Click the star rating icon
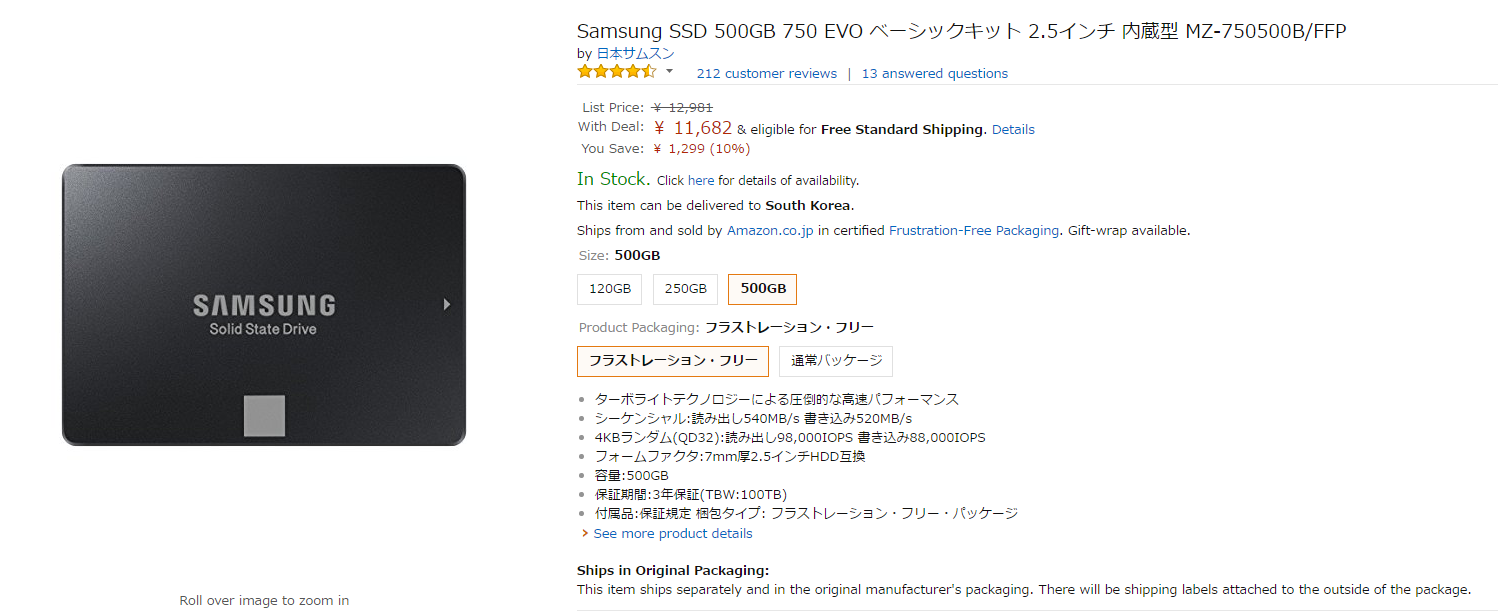Screen dimensions: 1498x615 coord(616,72)
